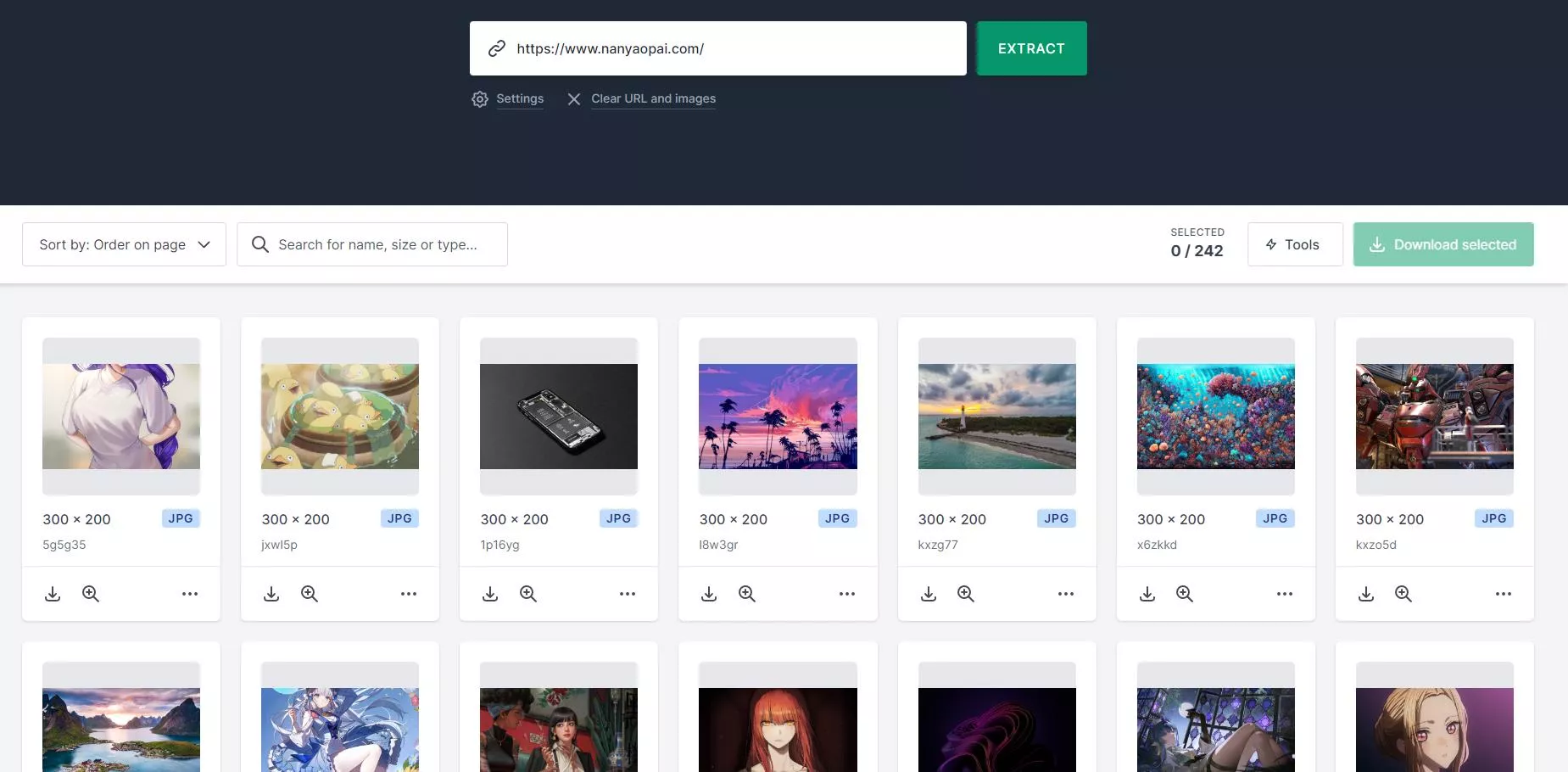Image resolution: width=1568 pixels, height=772 pixels.
Task: Select the 1p16yg phone thumbnail
Action: [559, 417]
